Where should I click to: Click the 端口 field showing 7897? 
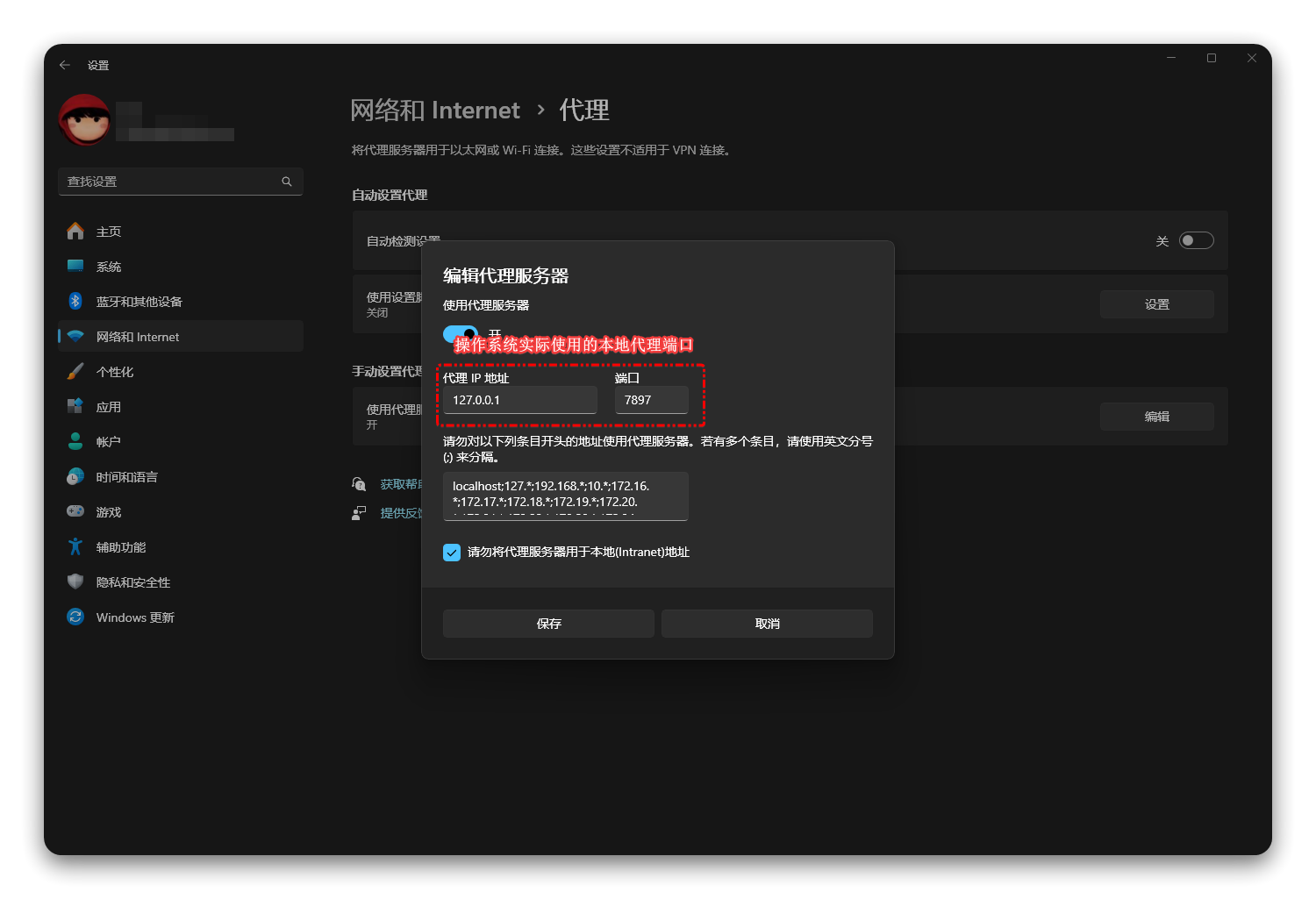[x=652, y=400]
